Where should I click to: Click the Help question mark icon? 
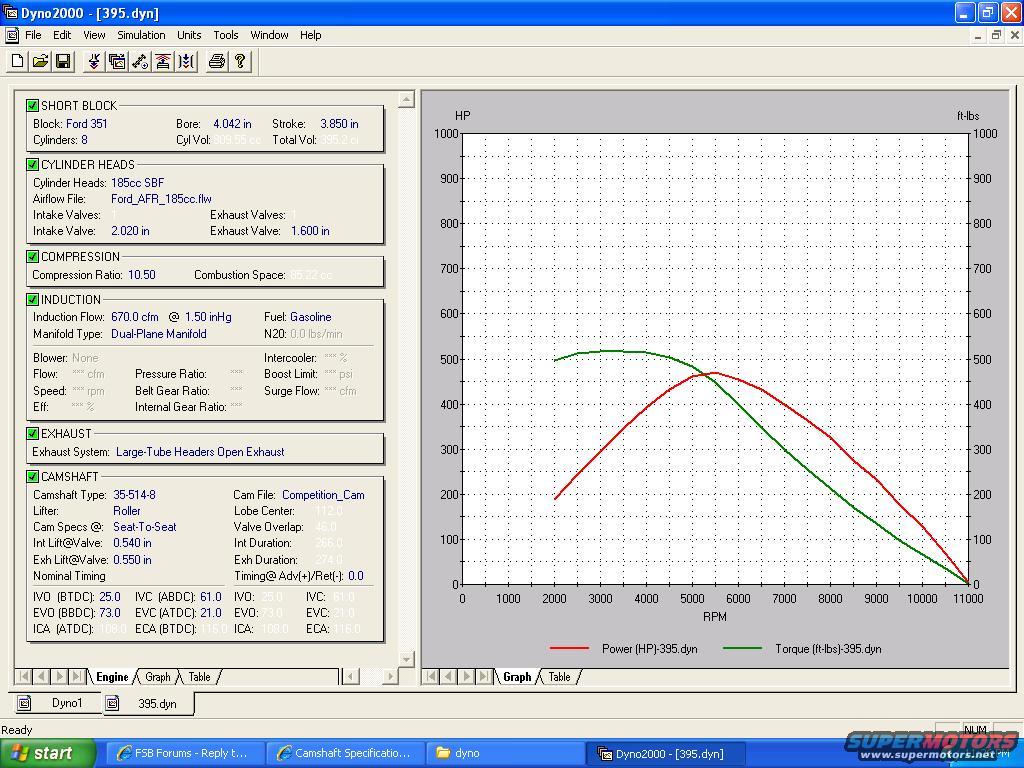coord(239,62)
